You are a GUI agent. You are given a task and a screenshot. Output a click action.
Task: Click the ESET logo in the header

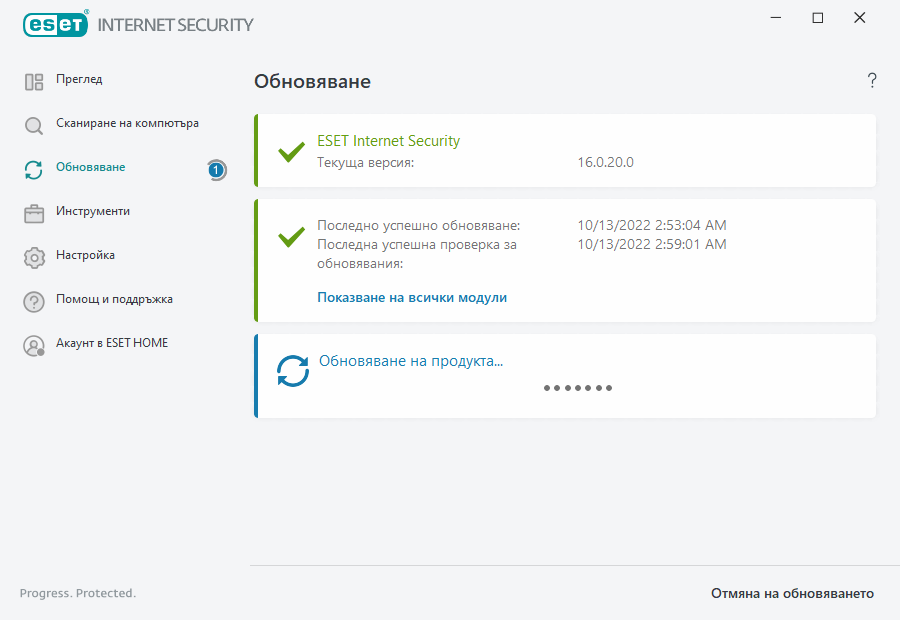click(55, 24)
